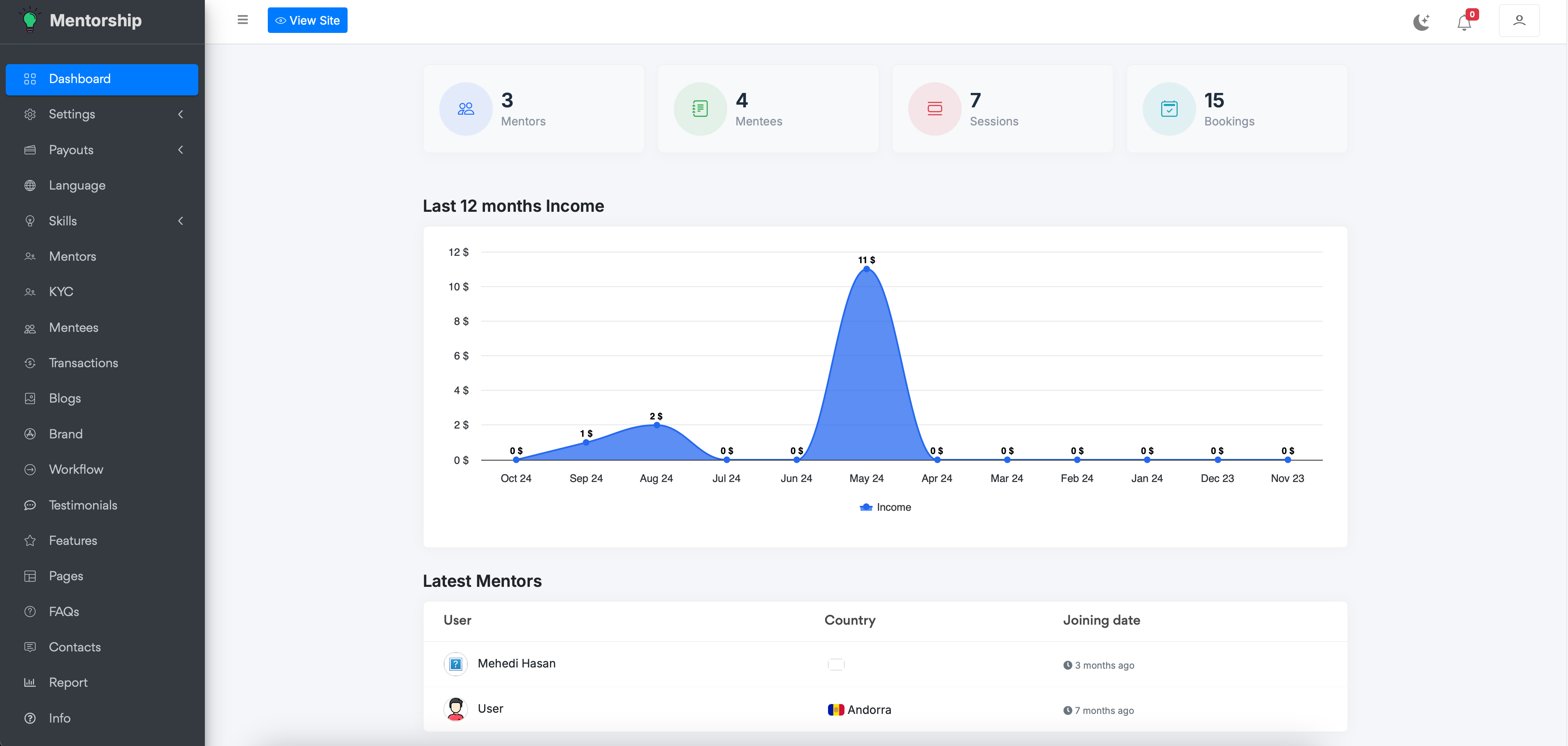This screenshot has width=1568, height=746.
Task: Go to the Testimonials section
Action: 83,505
